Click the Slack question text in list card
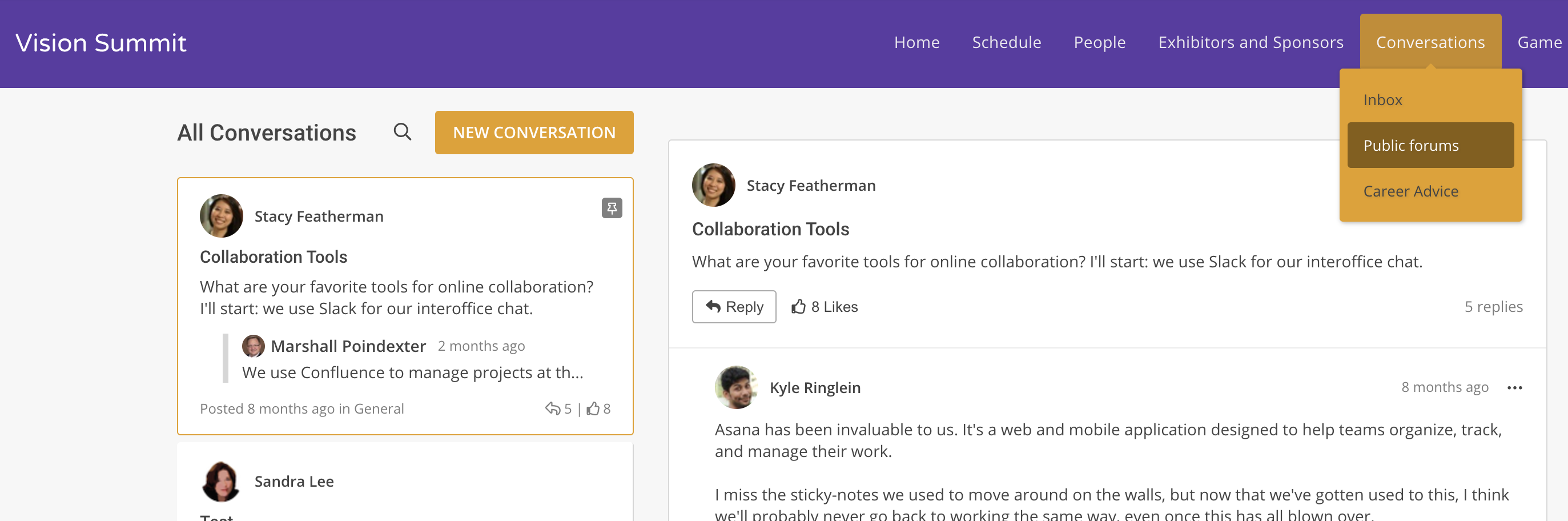This screenshot has height=521, width=1568. [x=396, y=298]
